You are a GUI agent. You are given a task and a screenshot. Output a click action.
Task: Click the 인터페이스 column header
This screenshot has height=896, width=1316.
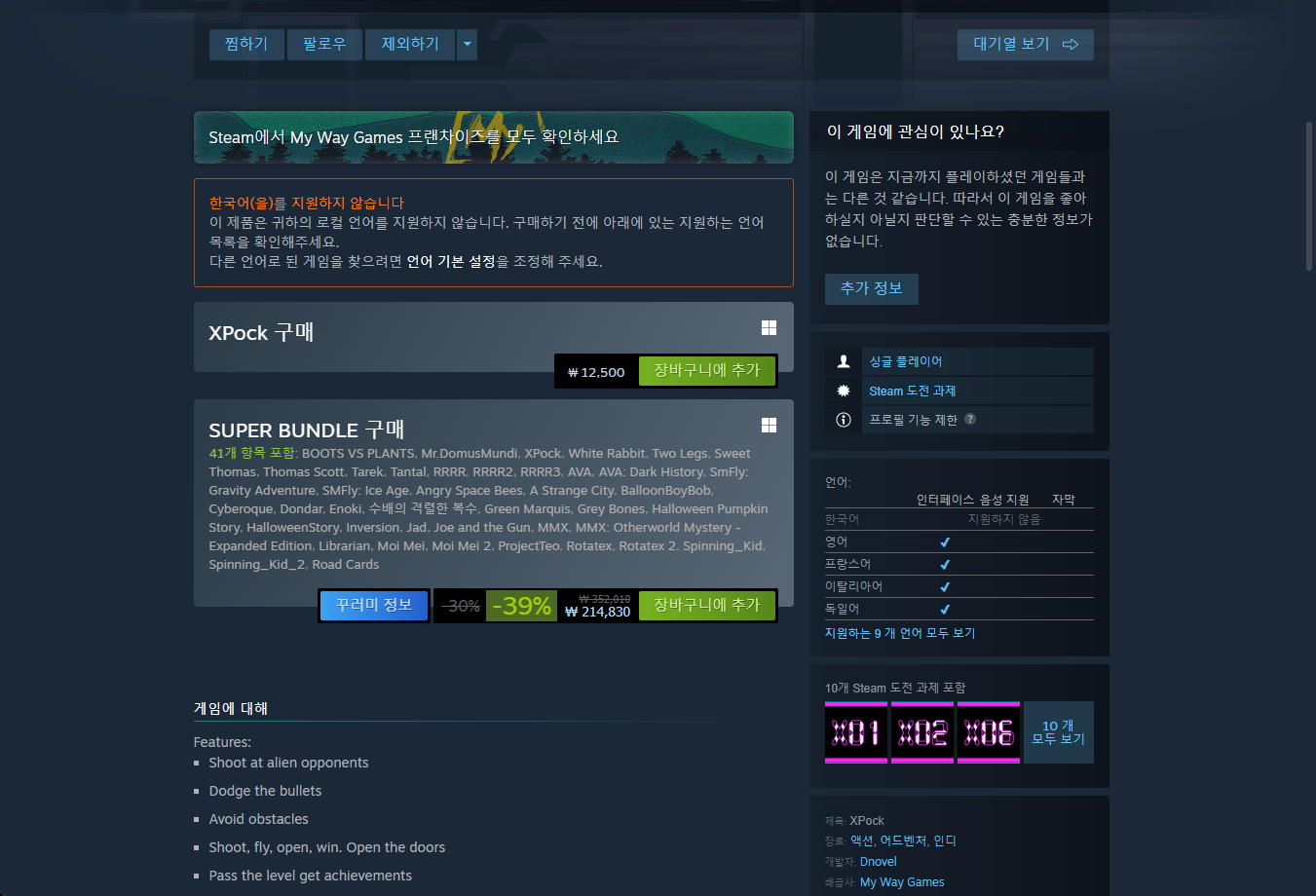click(945, 500)
